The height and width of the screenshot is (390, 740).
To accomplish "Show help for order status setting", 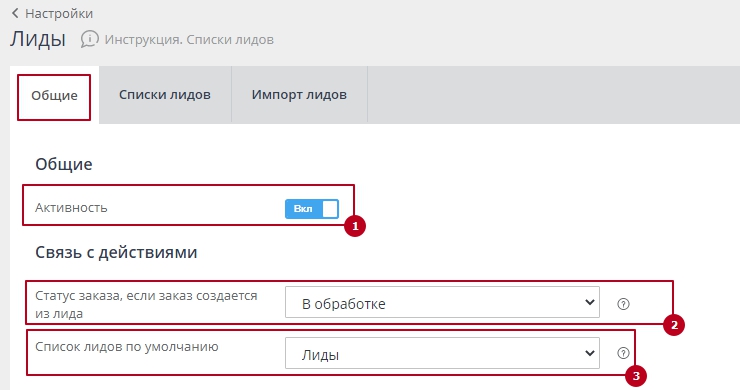I will point(623,304).
